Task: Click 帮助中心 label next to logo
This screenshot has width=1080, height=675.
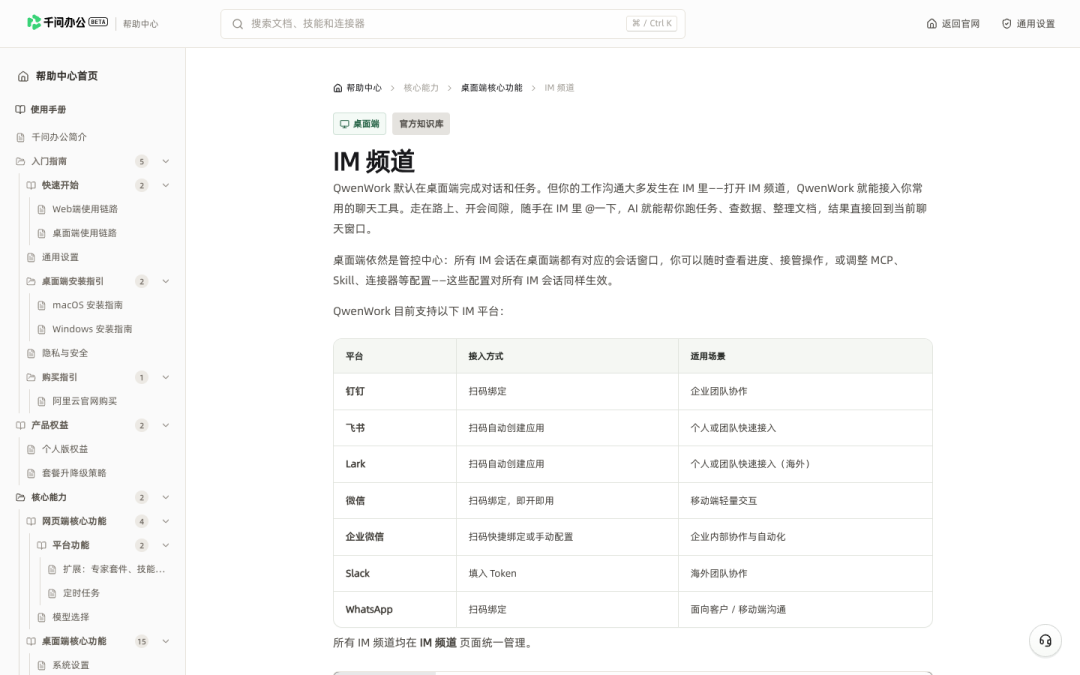Action: coord(141,24)
